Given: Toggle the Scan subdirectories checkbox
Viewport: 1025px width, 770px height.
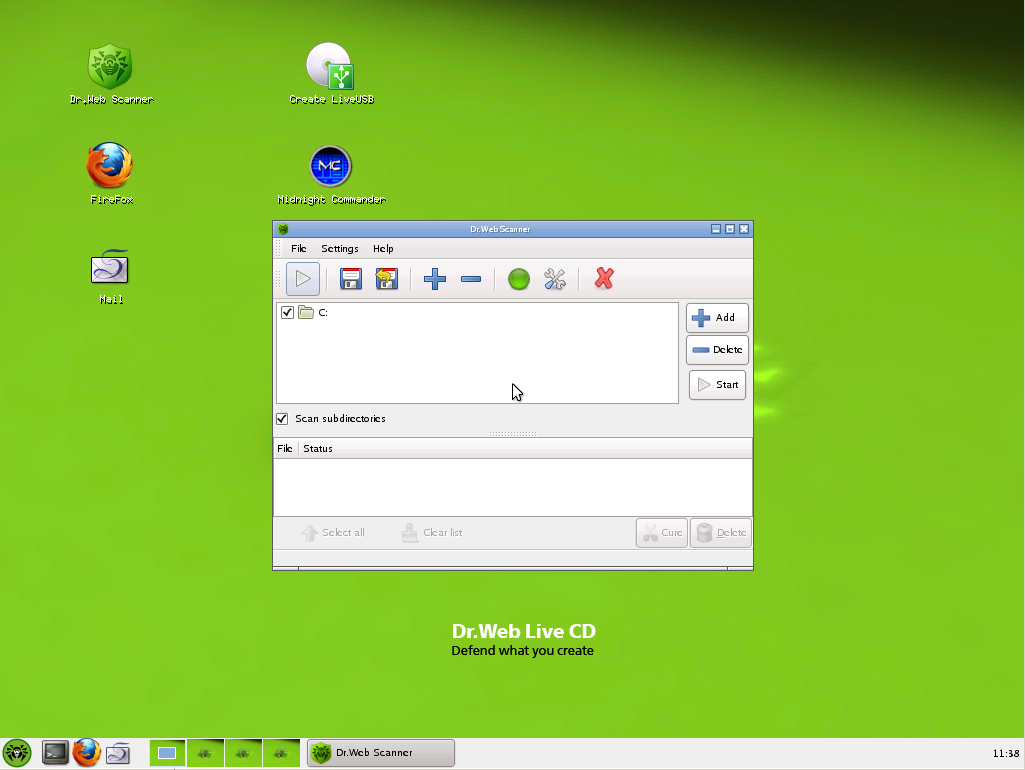Looking at the screenshot, I should (282, 419).
